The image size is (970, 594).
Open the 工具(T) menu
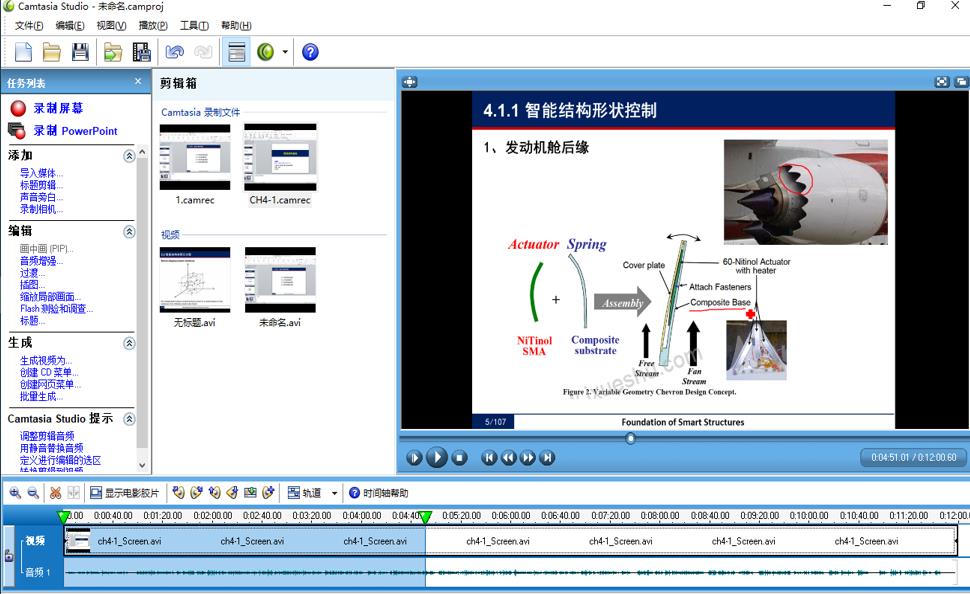coord(194,25)
